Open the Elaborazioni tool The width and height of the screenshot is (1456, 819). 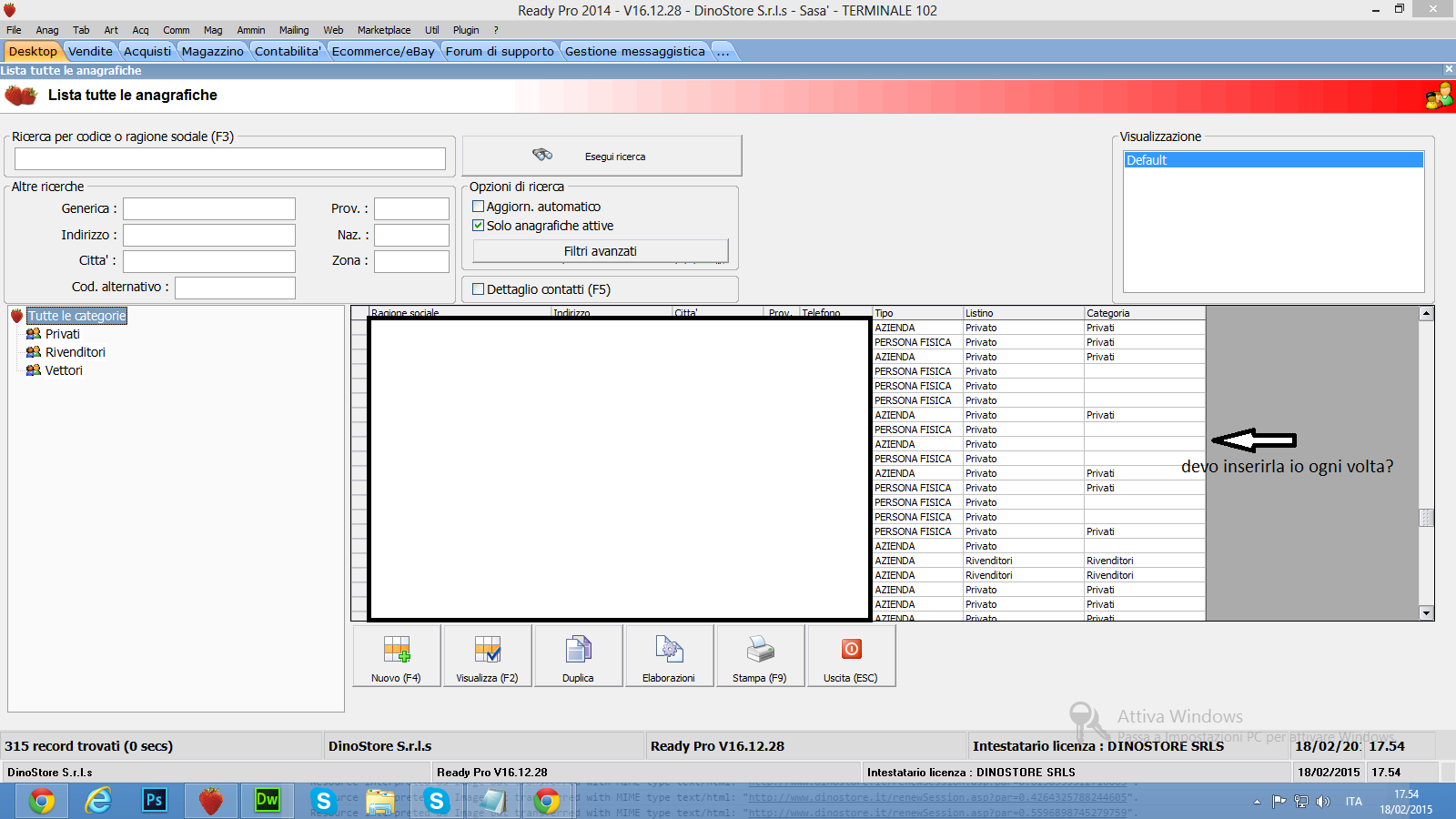670,655
